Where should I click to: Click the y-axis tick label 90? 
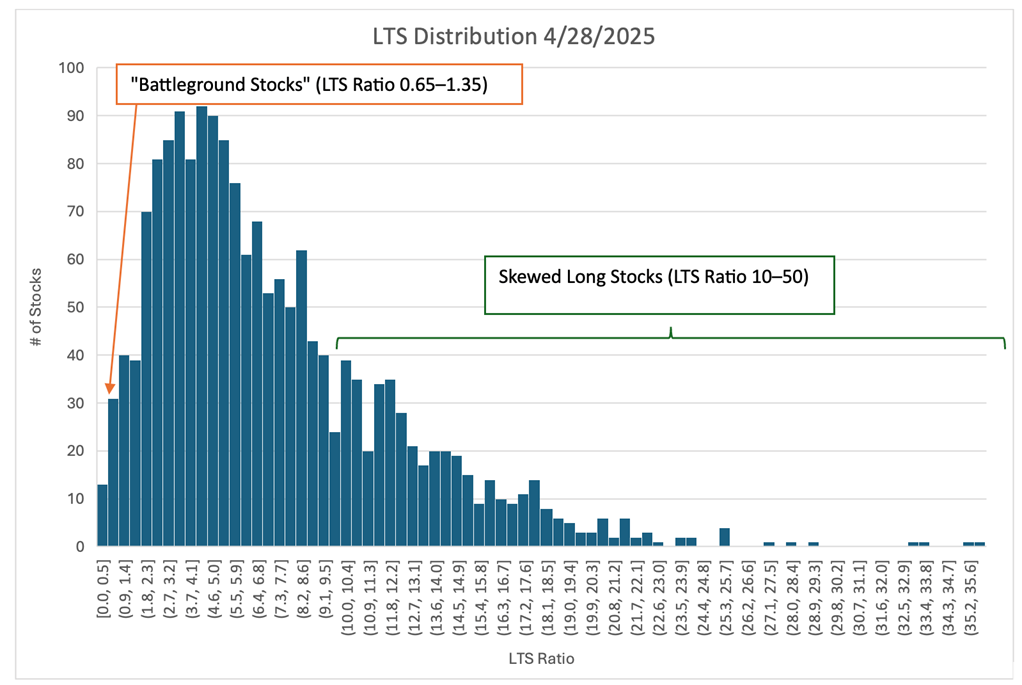(75, 116)
